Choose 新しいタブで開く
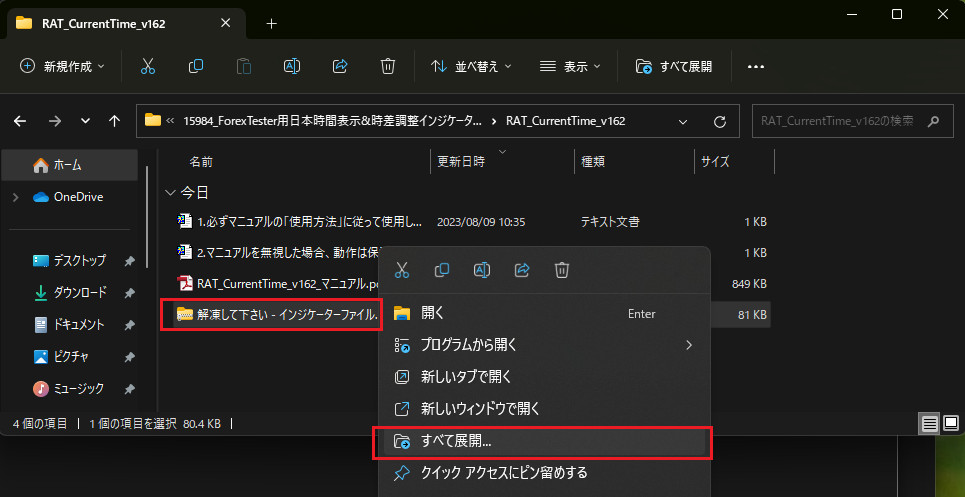Screen dimensions: 965x497 tap(545, 376)
